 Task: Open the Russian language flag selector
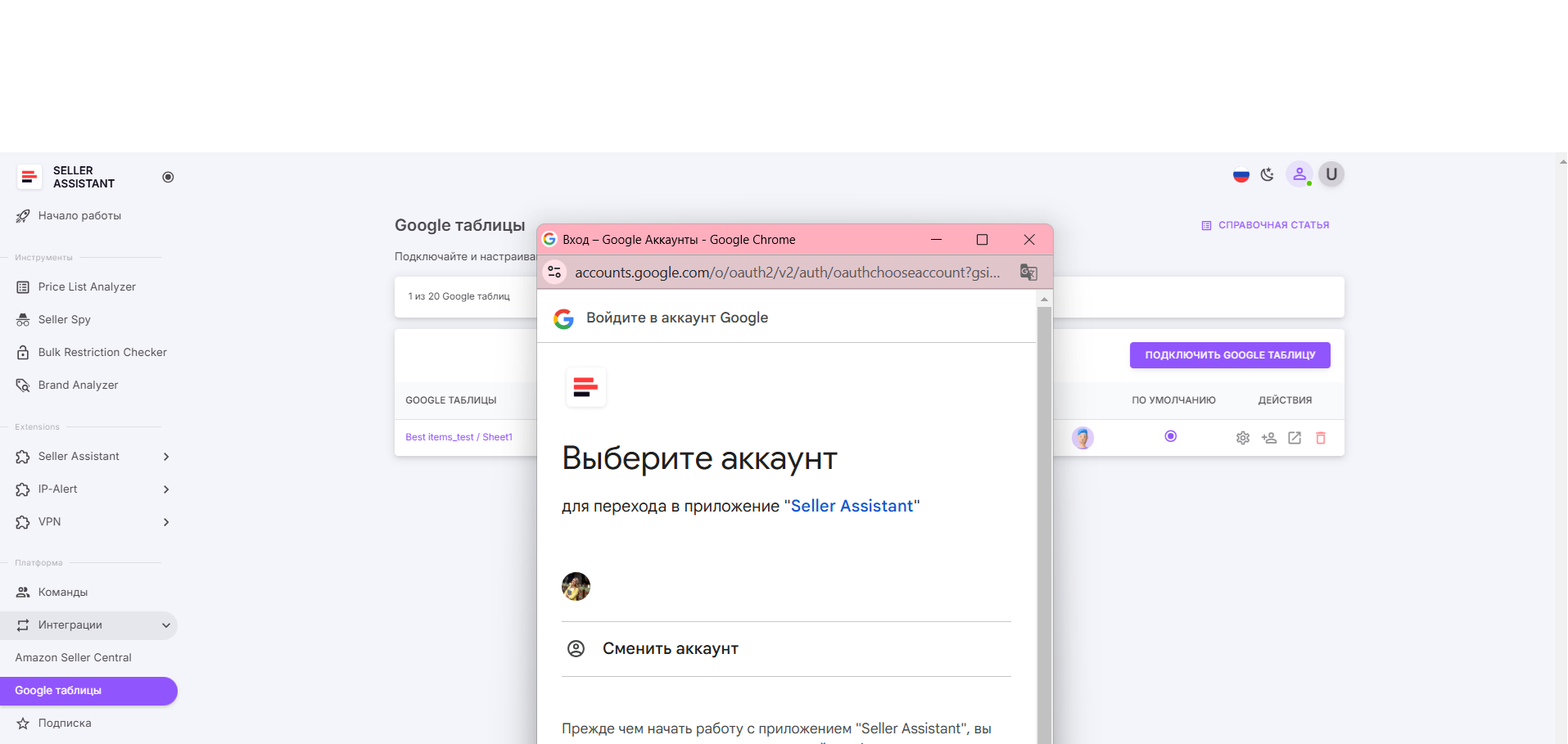[x=1240, y=174]
